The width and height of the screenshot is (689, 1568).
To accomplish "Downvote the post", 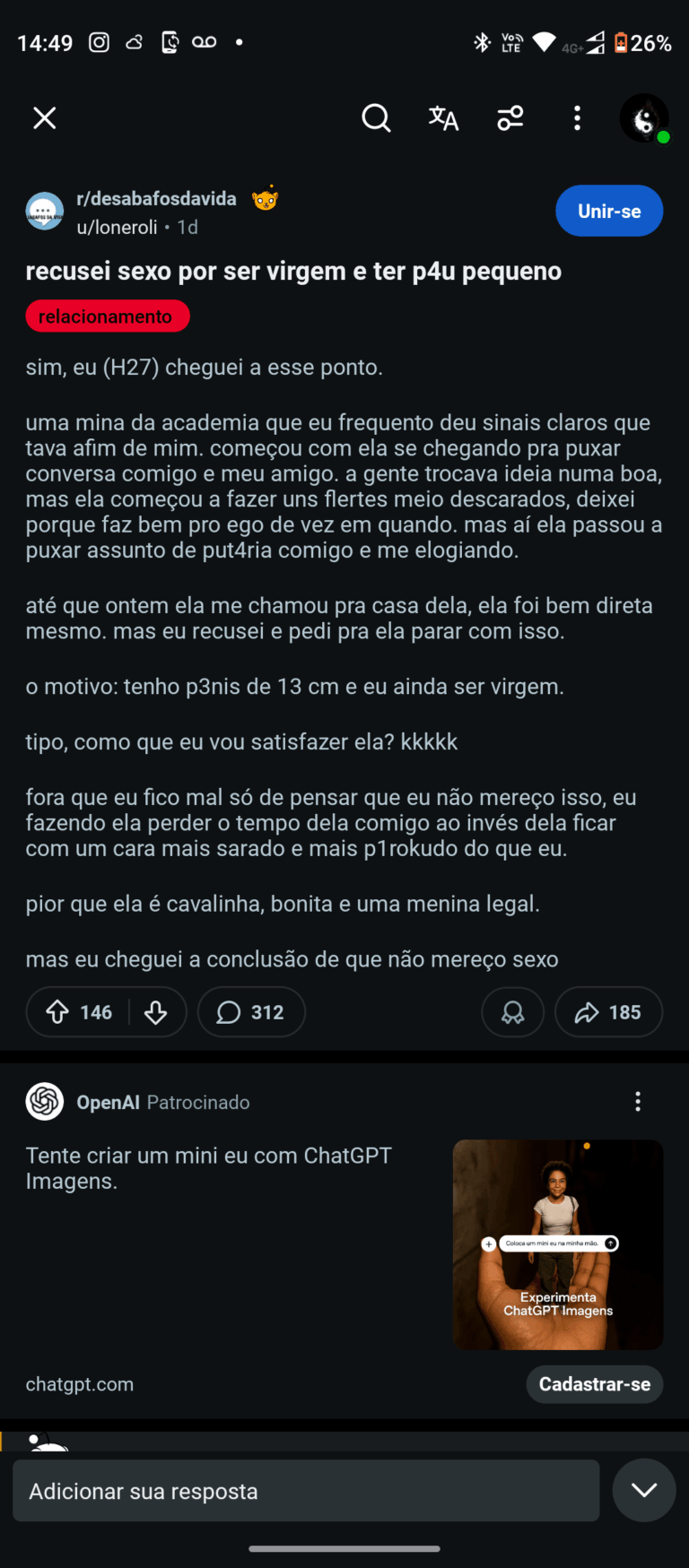I will pos(156,1012).
